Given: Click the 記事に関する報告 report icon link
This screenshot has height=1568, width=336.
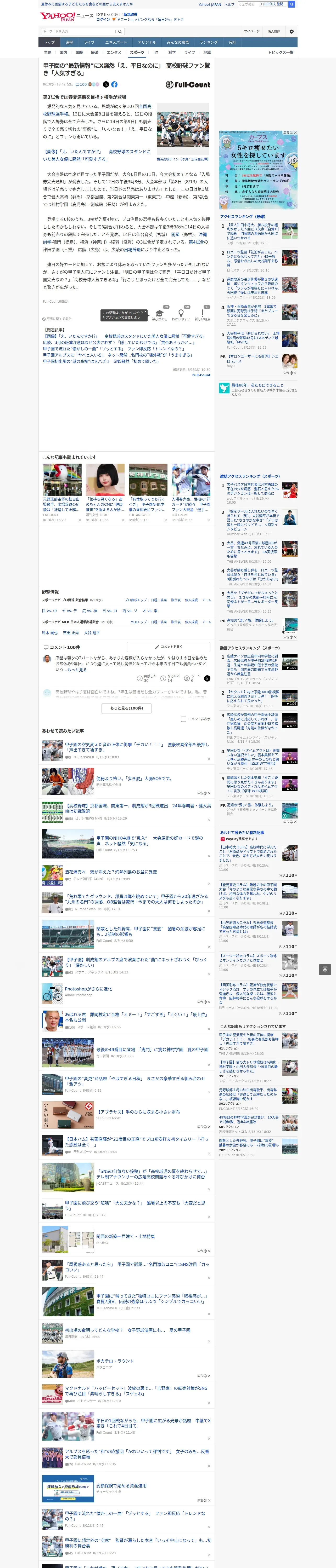Looking at the screenshot, I should coord(57,319).
